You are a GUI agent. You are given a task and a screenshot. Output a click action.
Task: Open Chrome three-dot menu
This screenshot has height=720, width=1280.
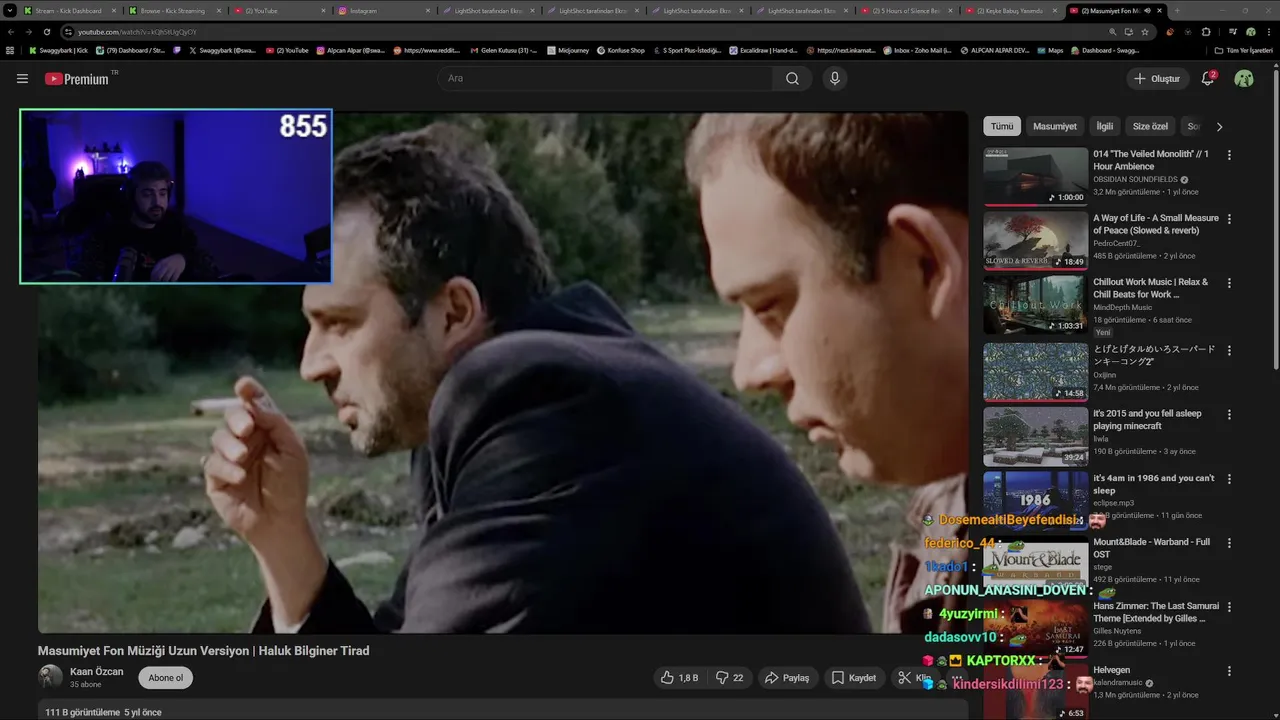click(1270, 32)
